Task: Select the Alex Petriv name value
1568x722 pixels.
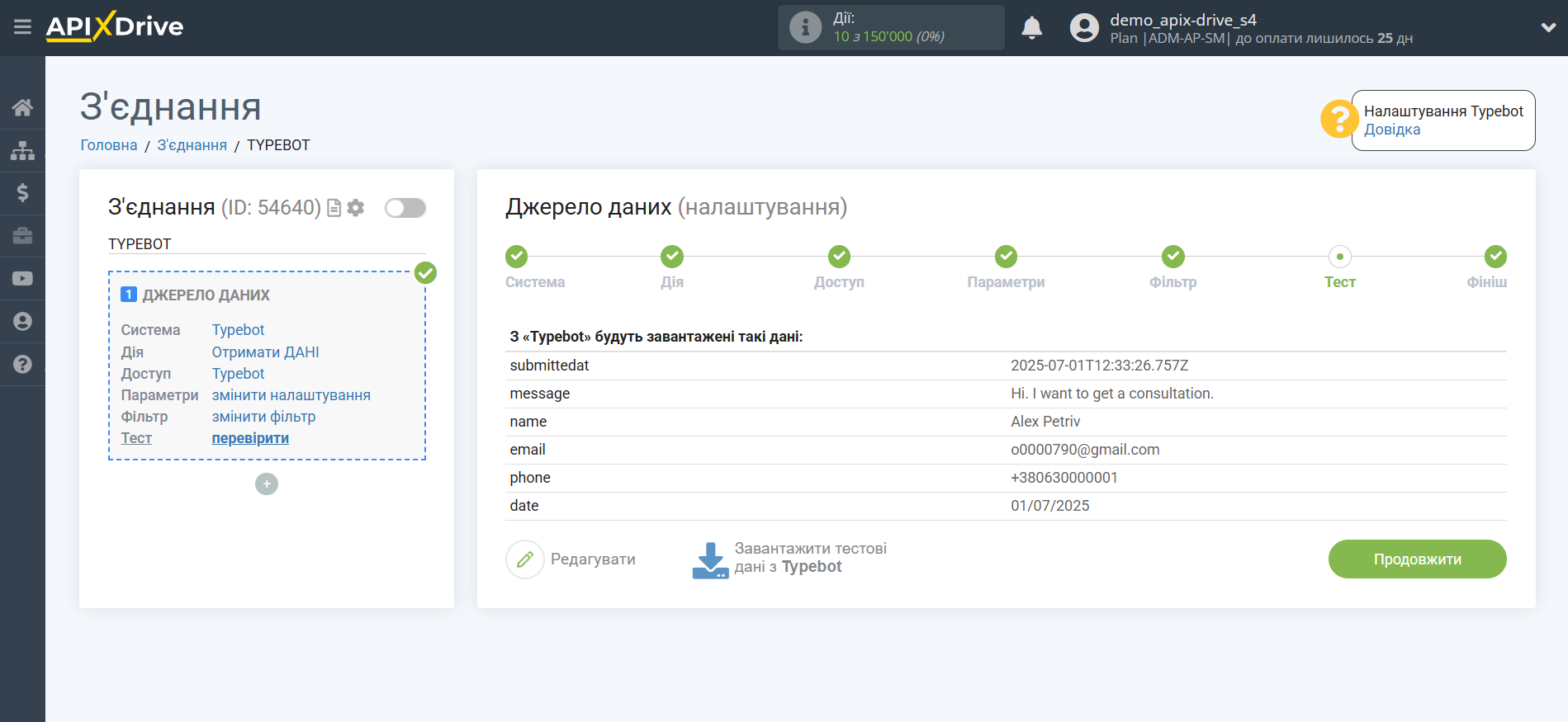Action: (x=1045, y=422)
